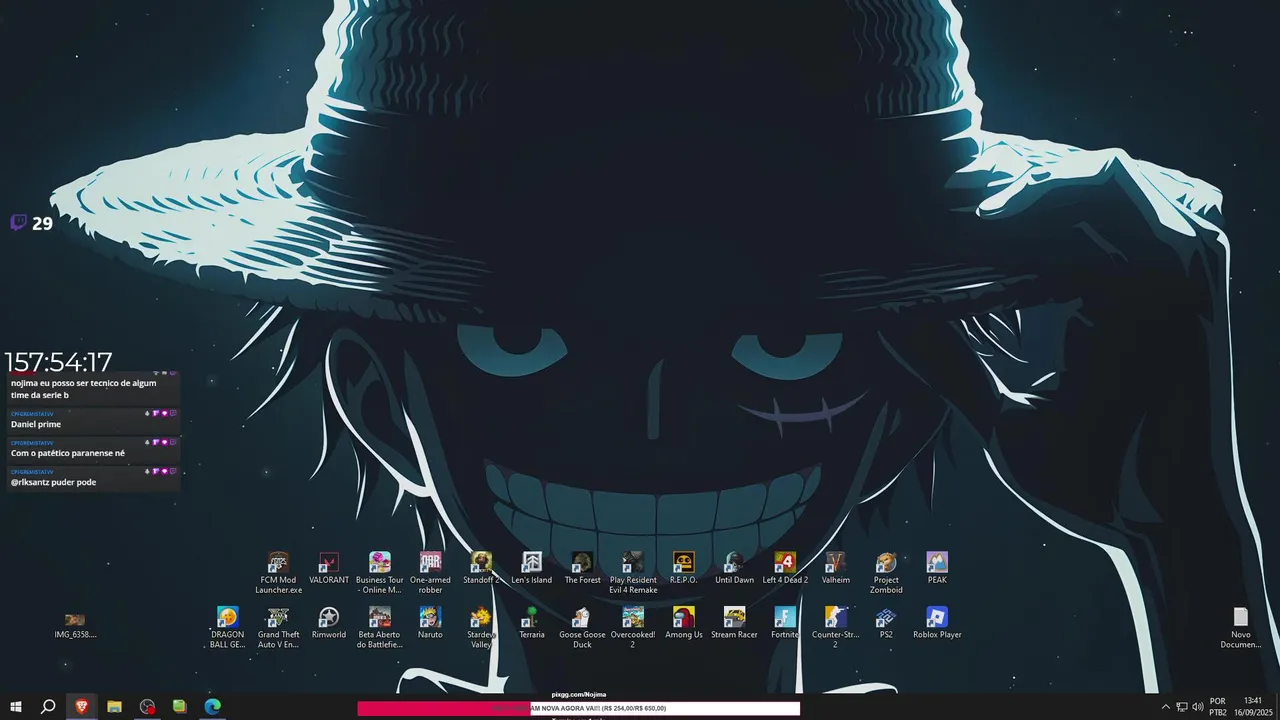Select the Overcooked! 2 shortcut

(x=633, y=627)
